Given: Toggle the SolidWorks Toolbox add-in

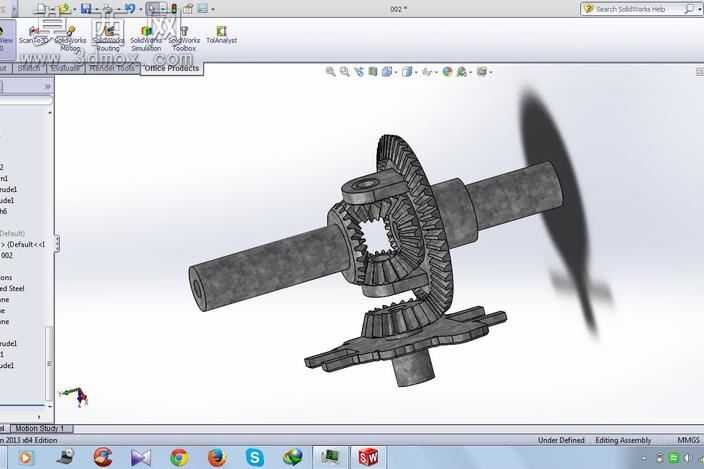Looking at the screenshot, I should coord(184,38).
